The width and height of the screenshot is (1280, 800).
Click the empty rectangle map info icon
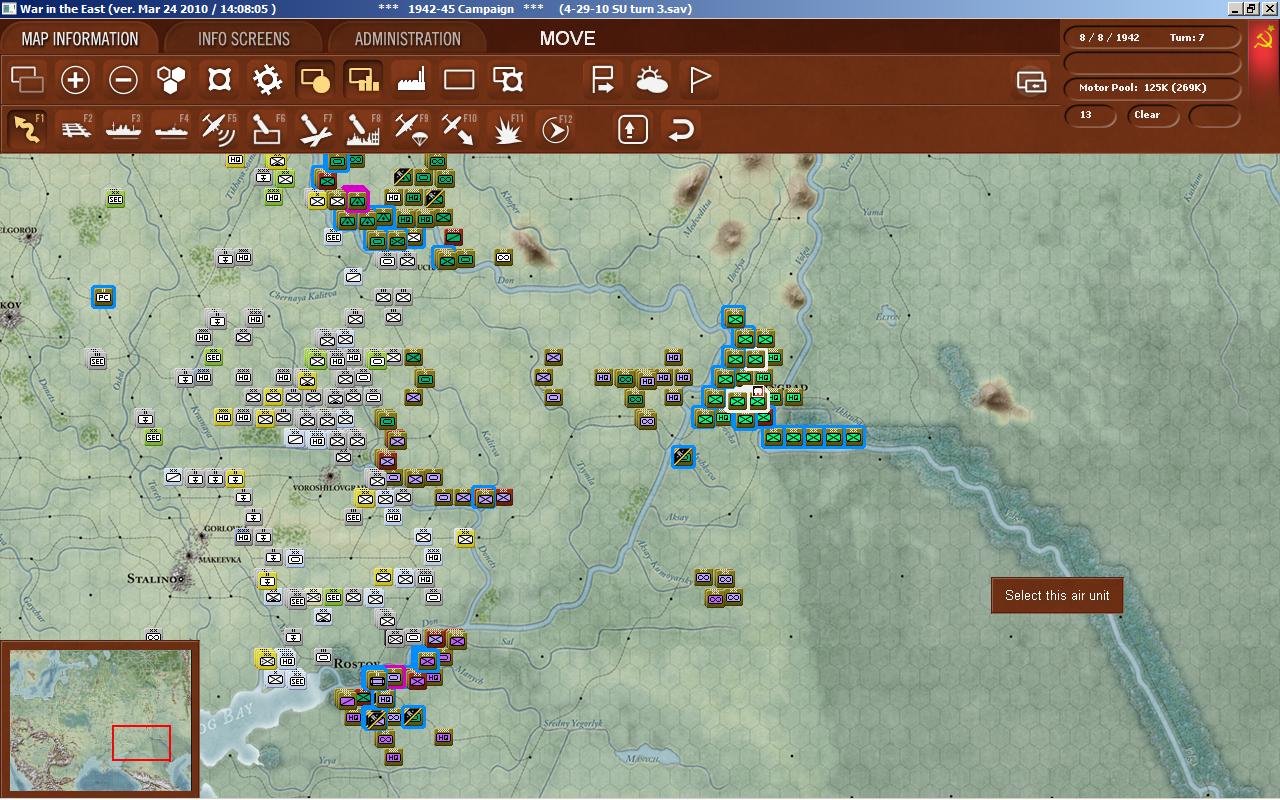459,79
